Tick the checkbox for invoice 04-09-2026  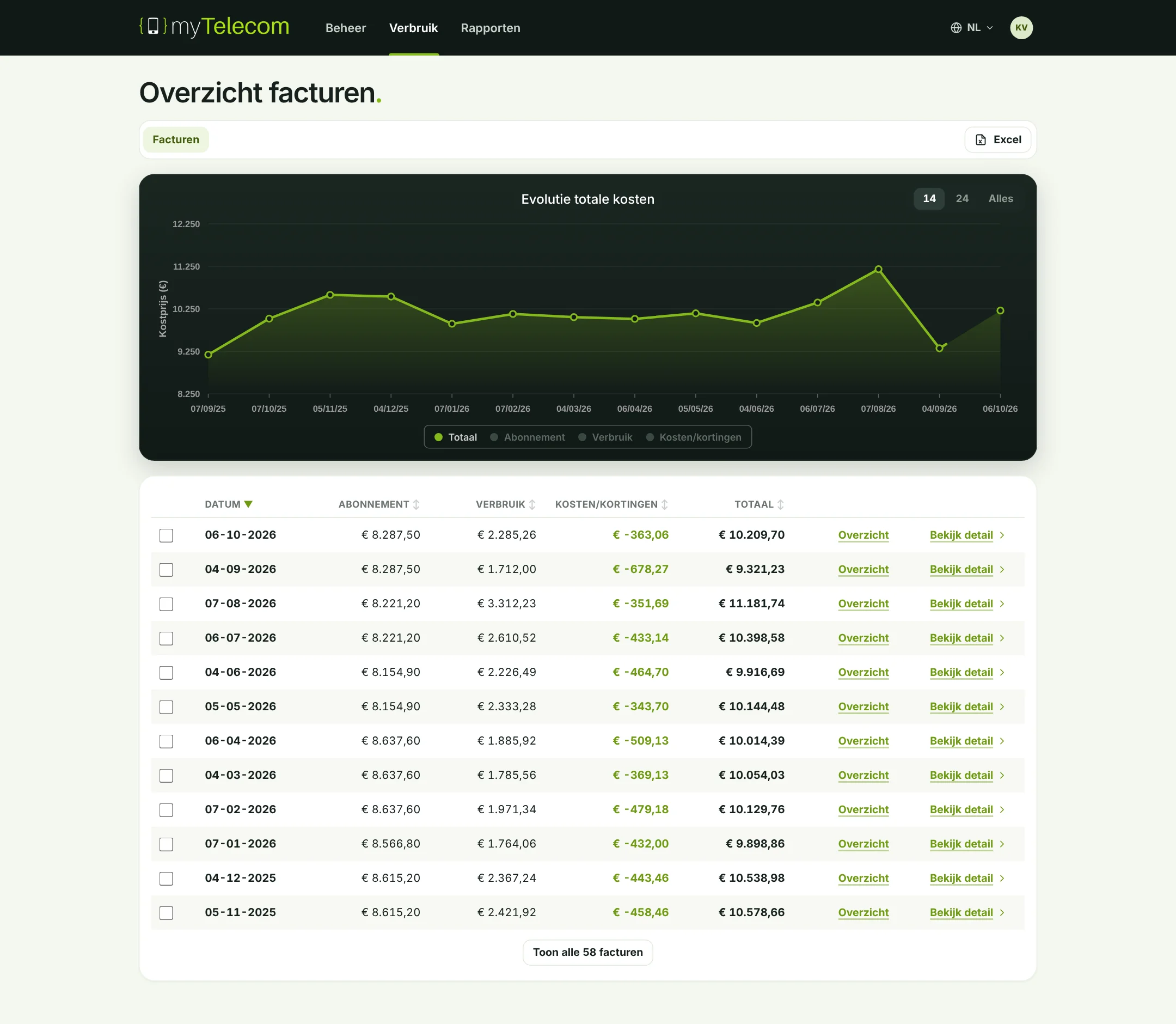[166, 570]
